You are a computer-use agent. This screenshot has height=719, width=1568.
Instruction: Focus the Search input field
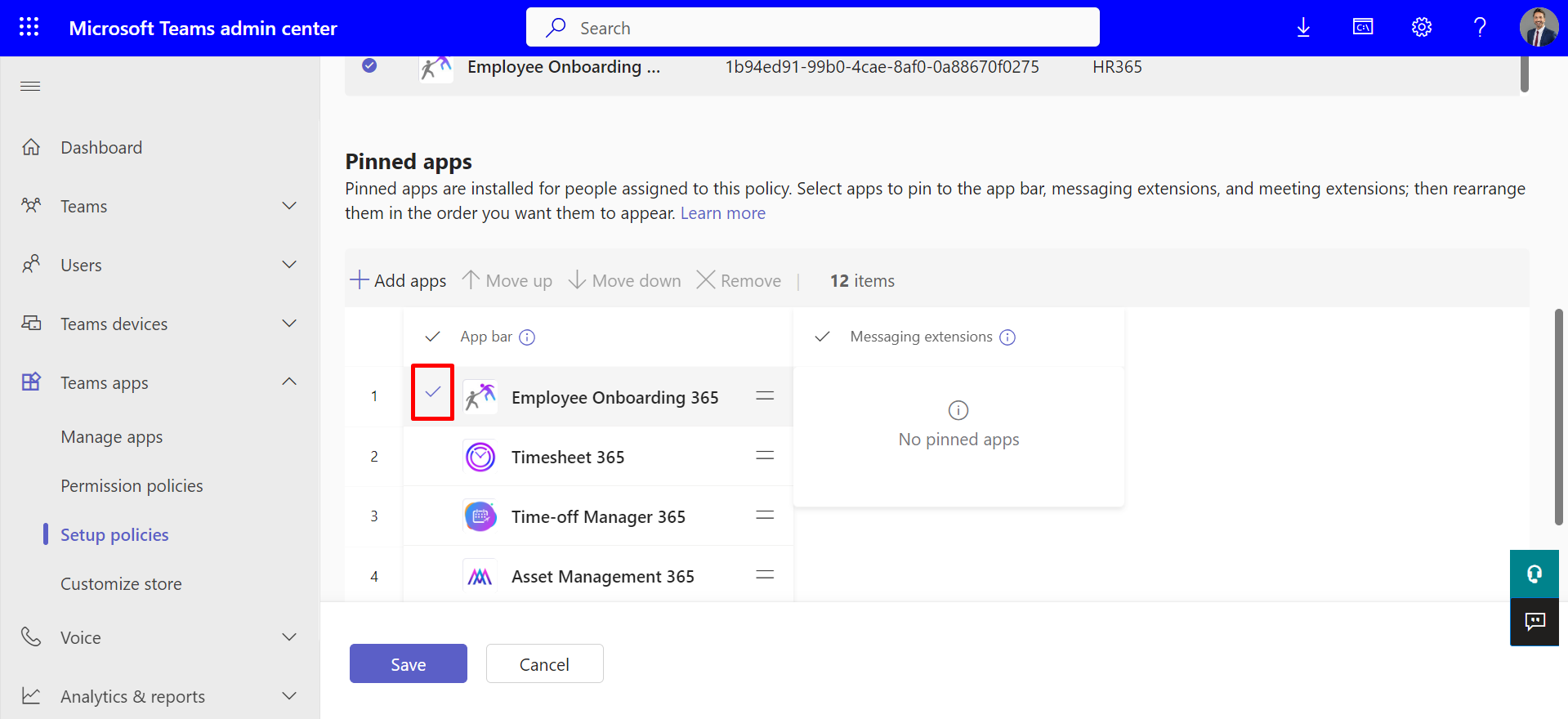tap(813, 28)
